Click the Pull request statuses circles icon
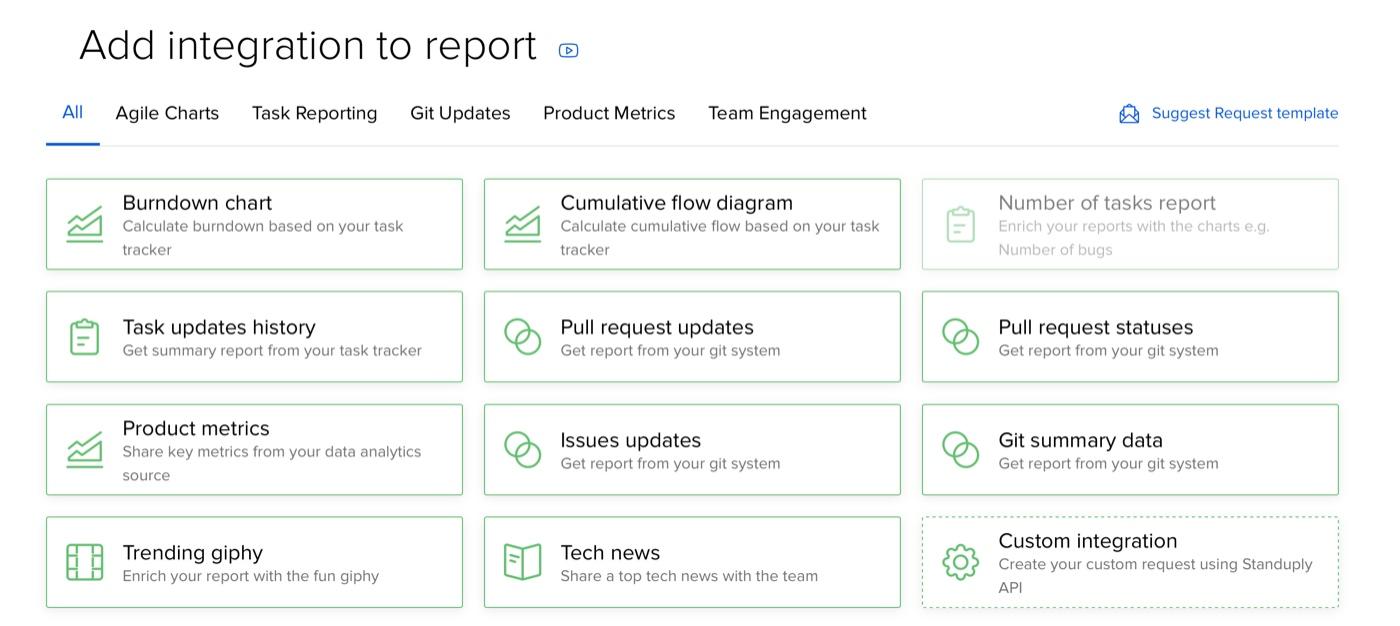 [961, 337]
